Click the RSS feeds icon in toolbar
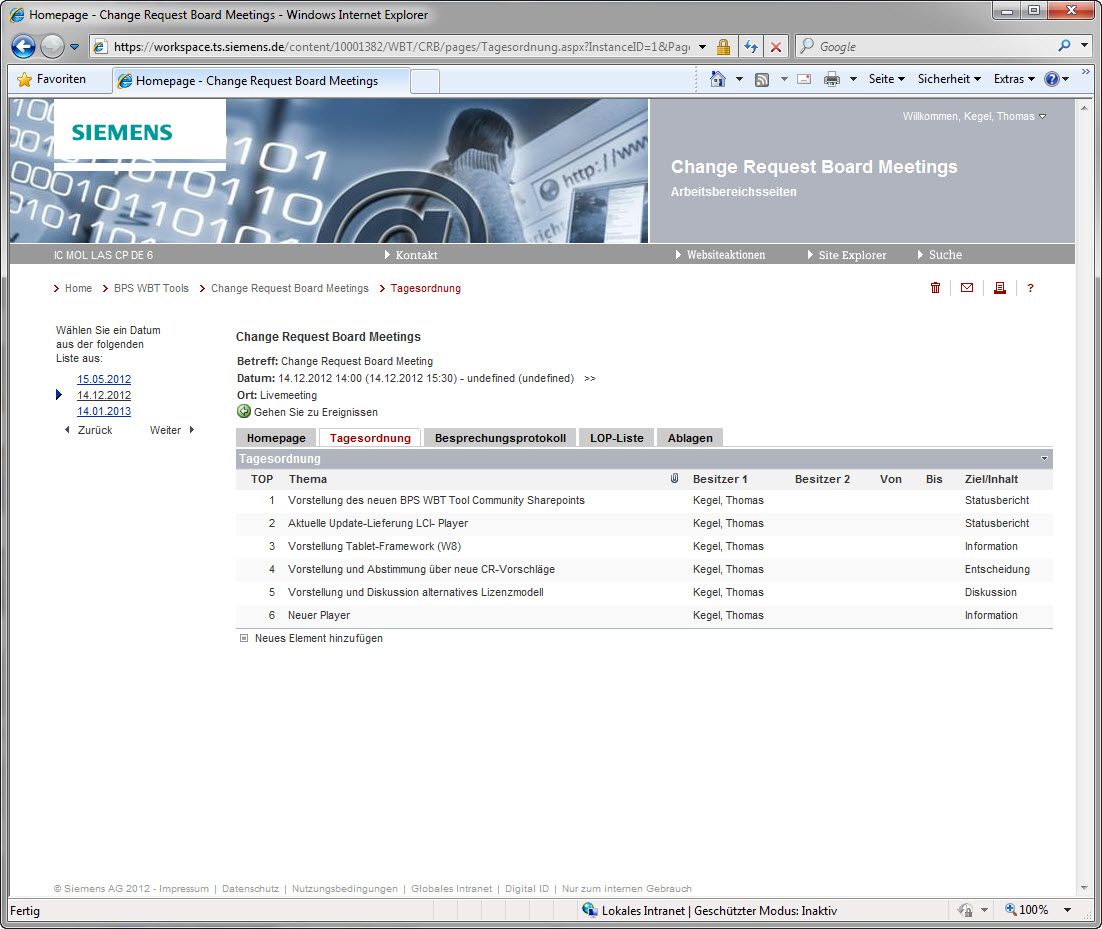 pos(762,79)
